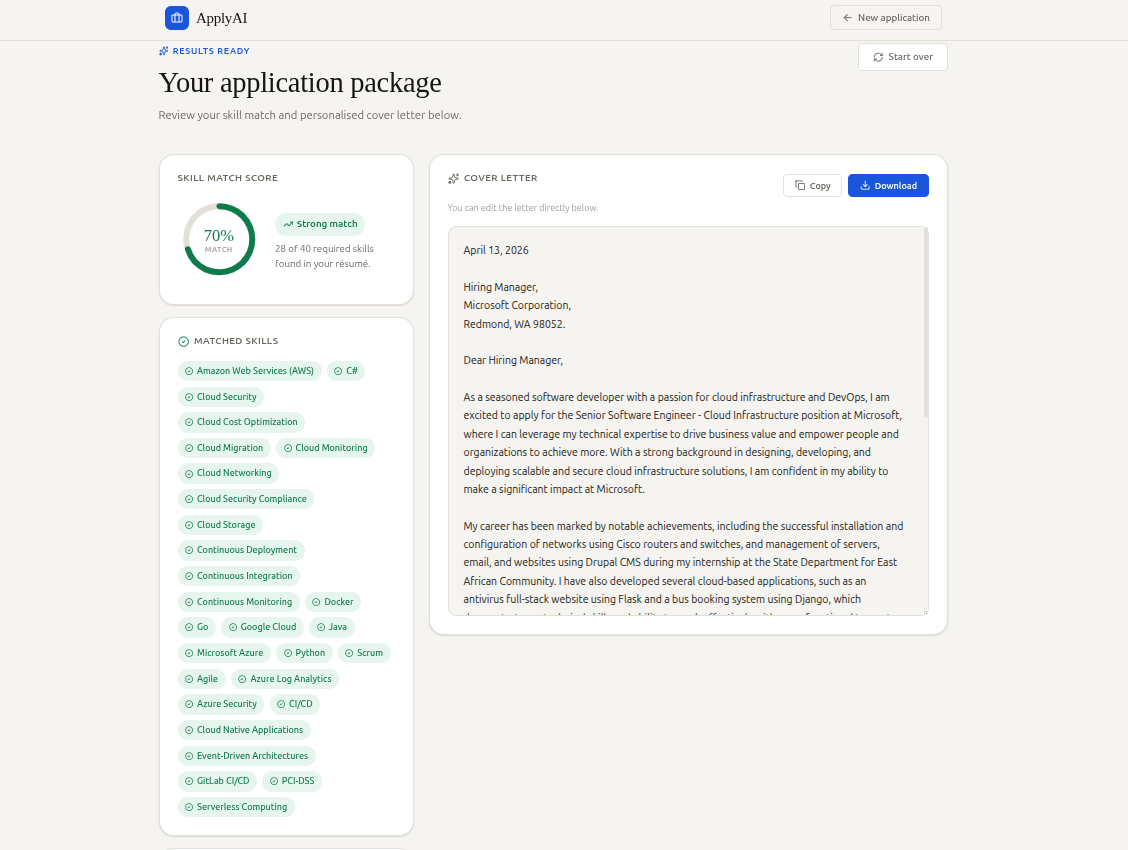Screen dimensions: 1128x850
Task: Click the Google Cloud skill chip
Action: (x=263, y=627)
